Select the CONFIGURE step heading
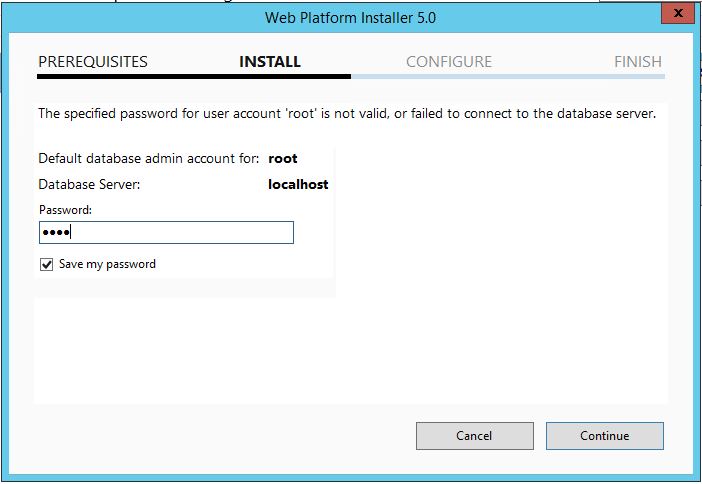The height and width of the screenshot is (484, 702). tap(449, 61)
